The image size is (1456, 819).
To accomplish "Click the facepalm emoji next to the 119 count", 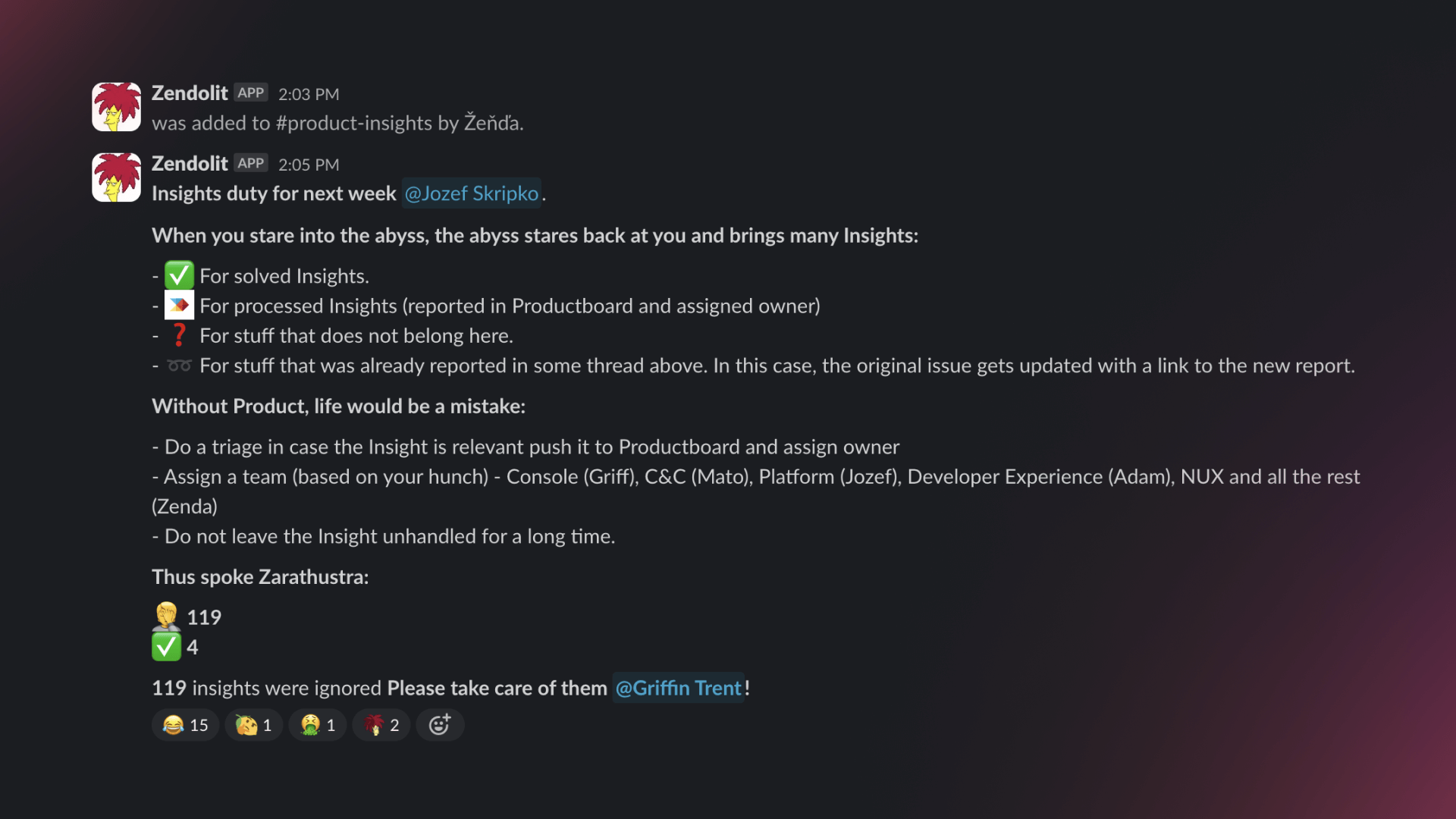I will coord(168,617).
